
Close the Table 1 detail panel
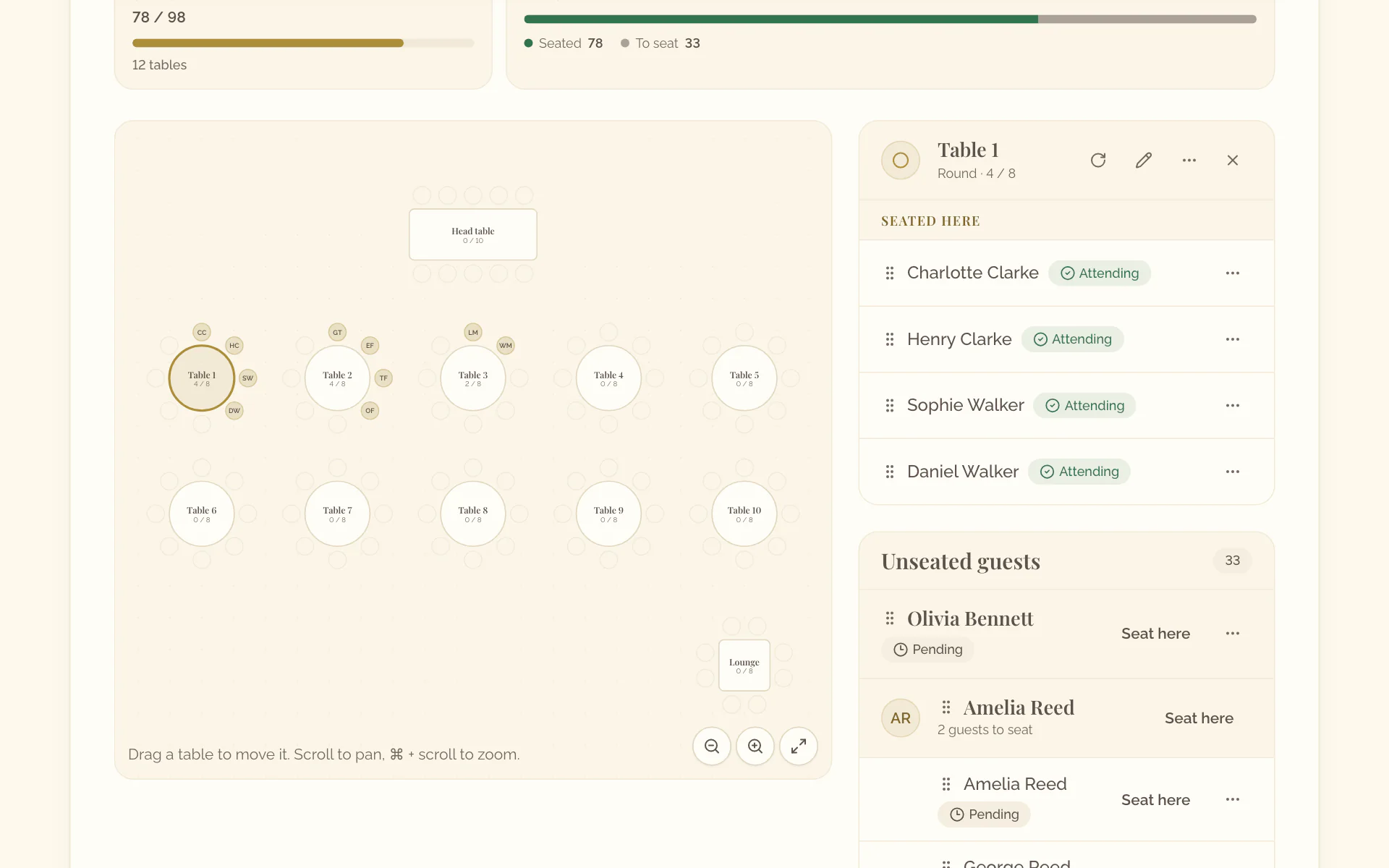[1233, 160]
